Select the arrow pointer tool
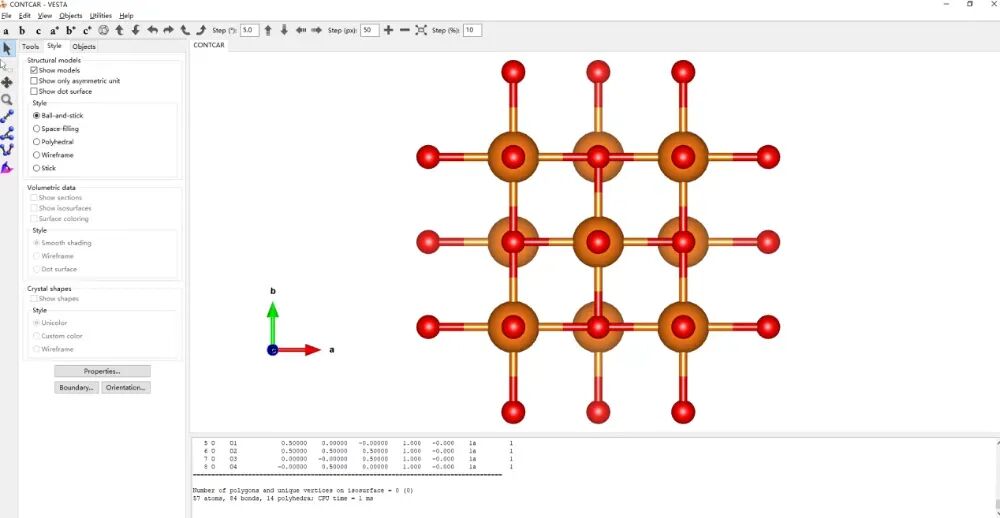 click(7, 48)
